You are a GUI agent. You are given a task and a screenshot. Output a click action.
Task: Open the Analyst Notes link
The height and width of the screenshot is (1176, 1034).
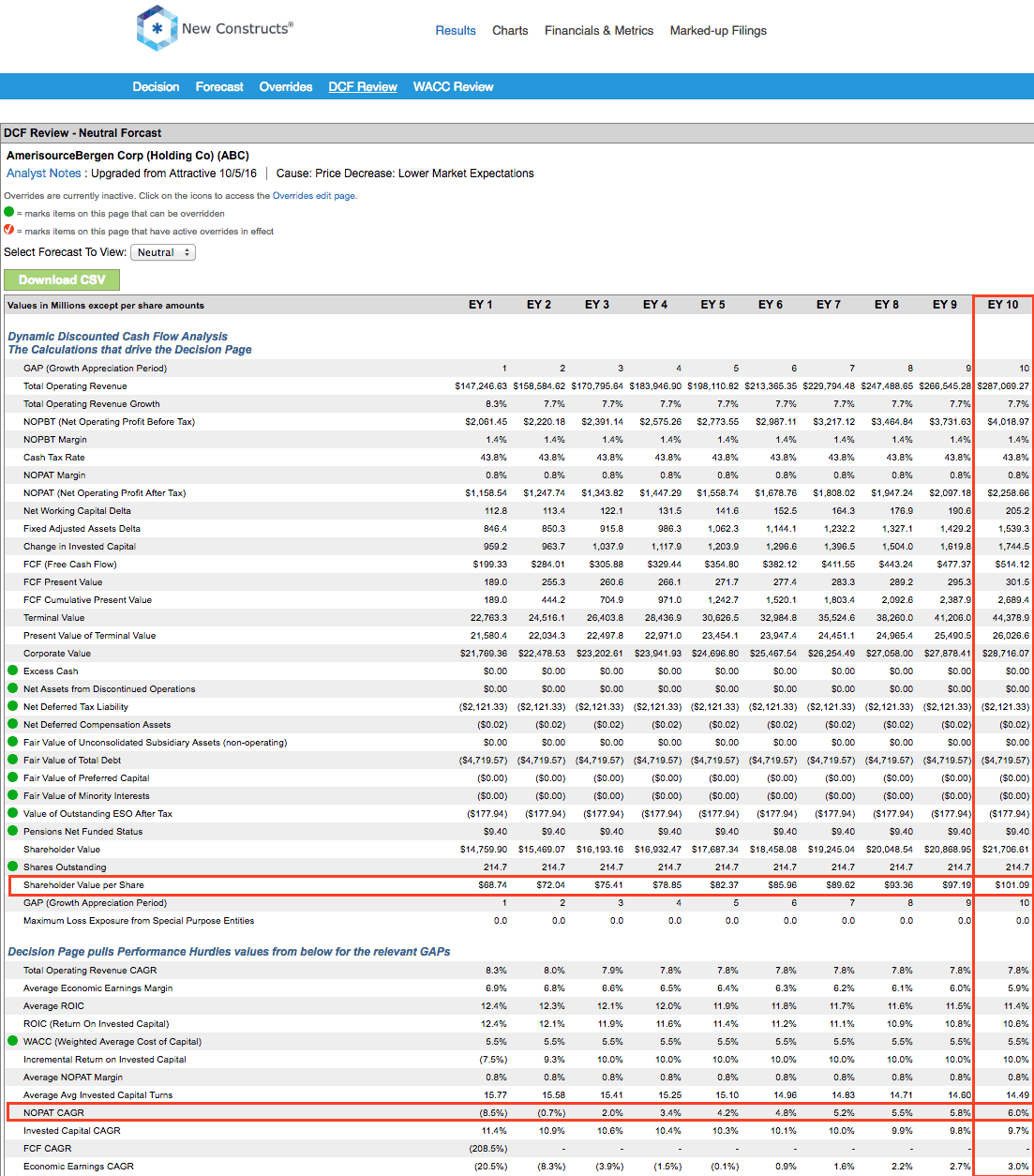tap(44, 173)
